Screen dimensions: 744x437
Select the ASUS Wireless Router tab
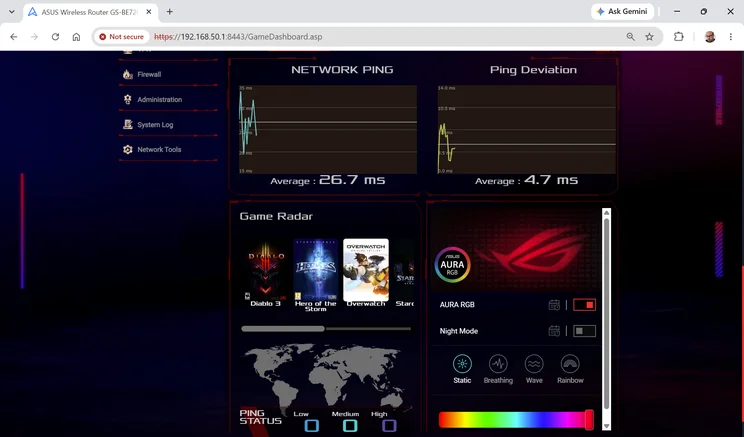click(90, 12)
